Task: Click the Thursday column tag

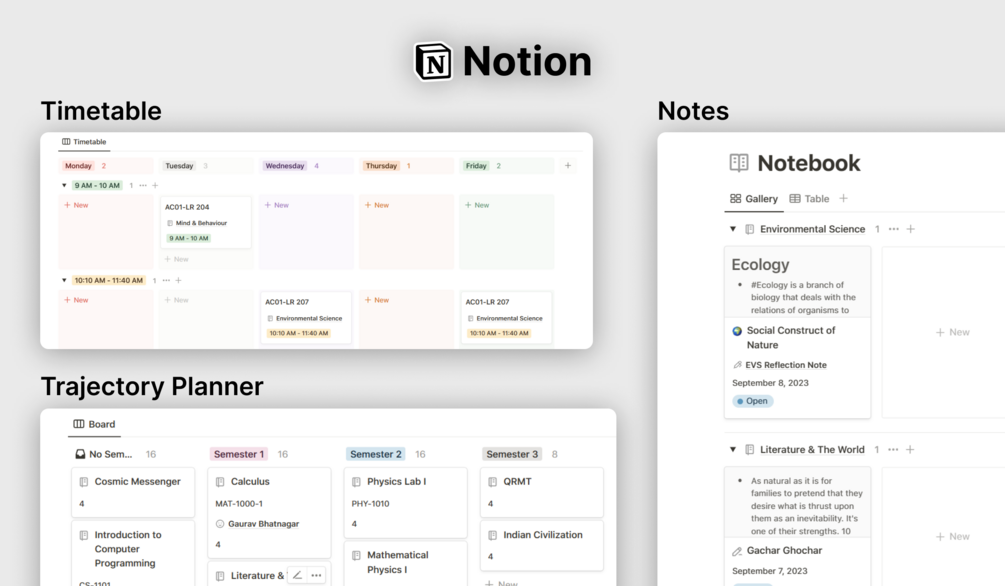Action: tap(381, 166)
